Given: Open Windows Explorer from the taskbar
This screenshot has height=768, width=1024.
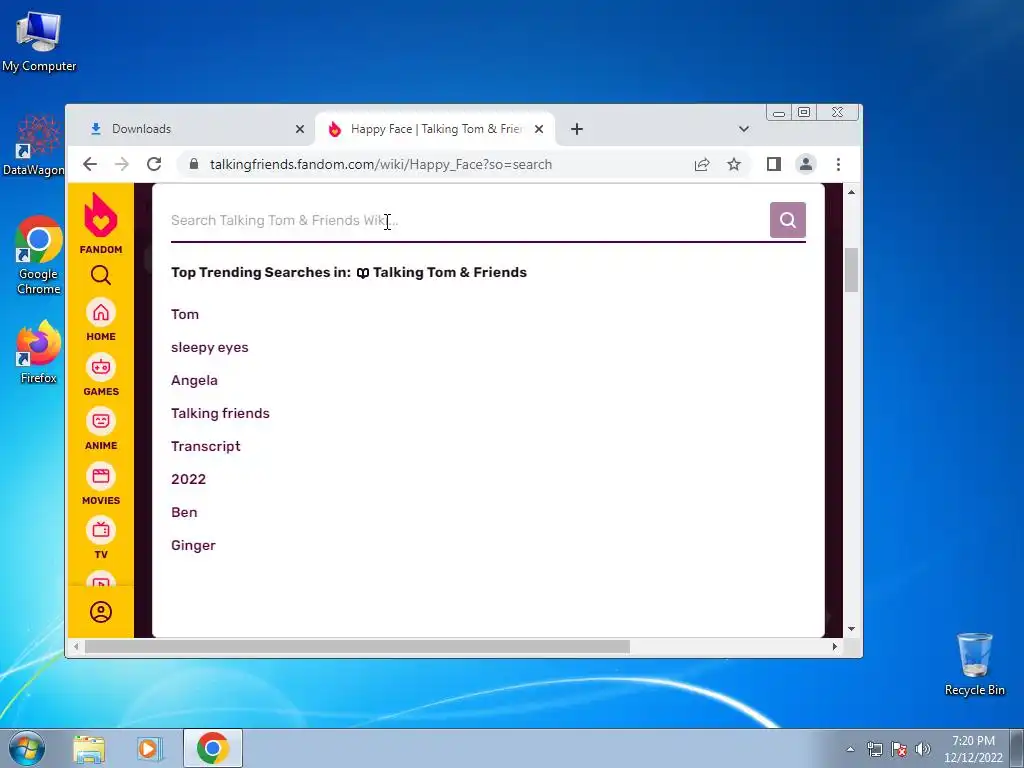Looking at the screenshot, I should click(x=89, y=749).
